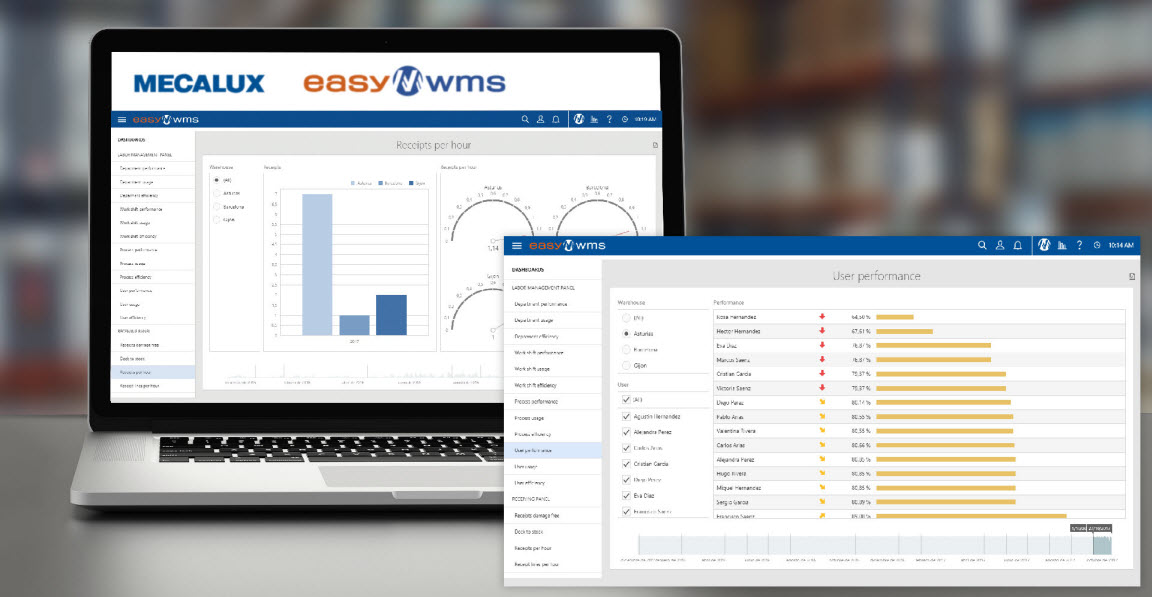
Task: Click the clock icon next to the time
Action: tap(1098, 244)
